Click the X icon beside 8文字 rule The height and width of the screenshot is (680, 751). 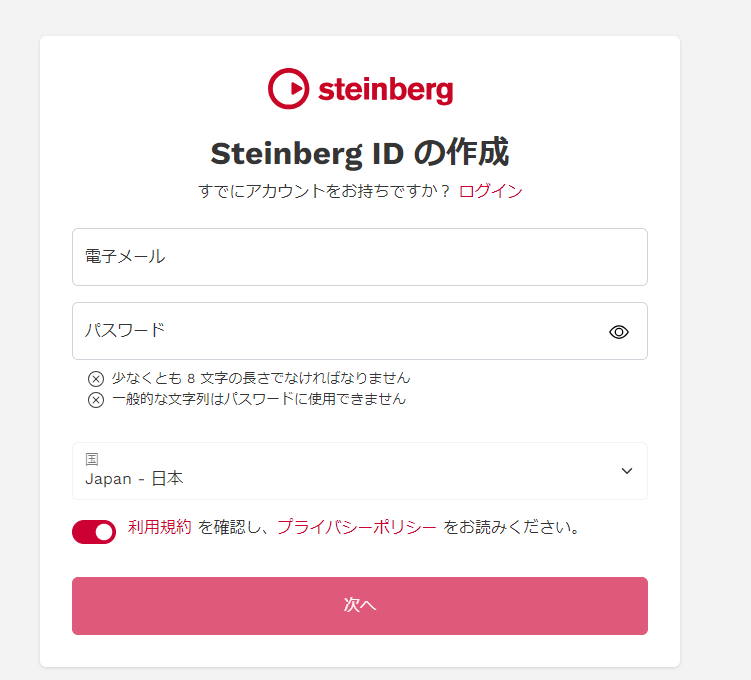click(x=96, y=379)
